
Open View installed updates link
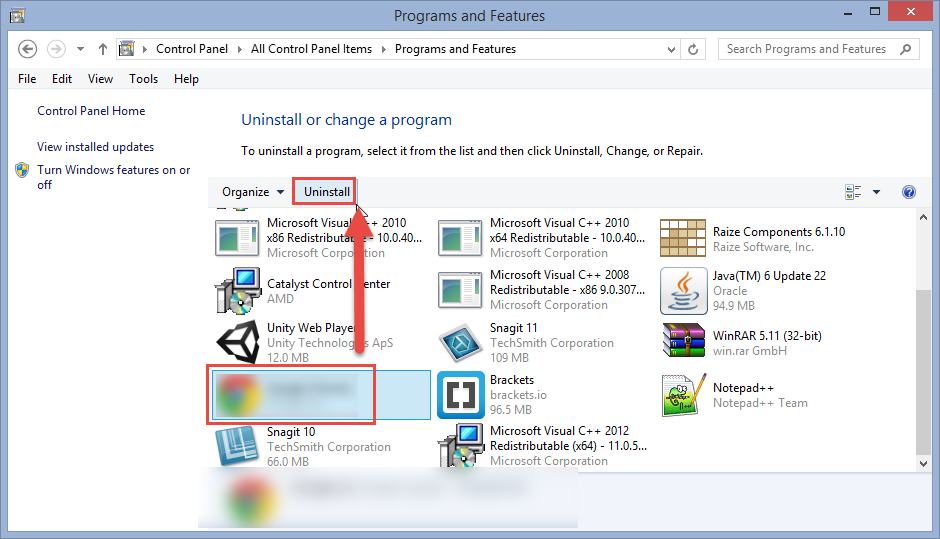[96, 147]
